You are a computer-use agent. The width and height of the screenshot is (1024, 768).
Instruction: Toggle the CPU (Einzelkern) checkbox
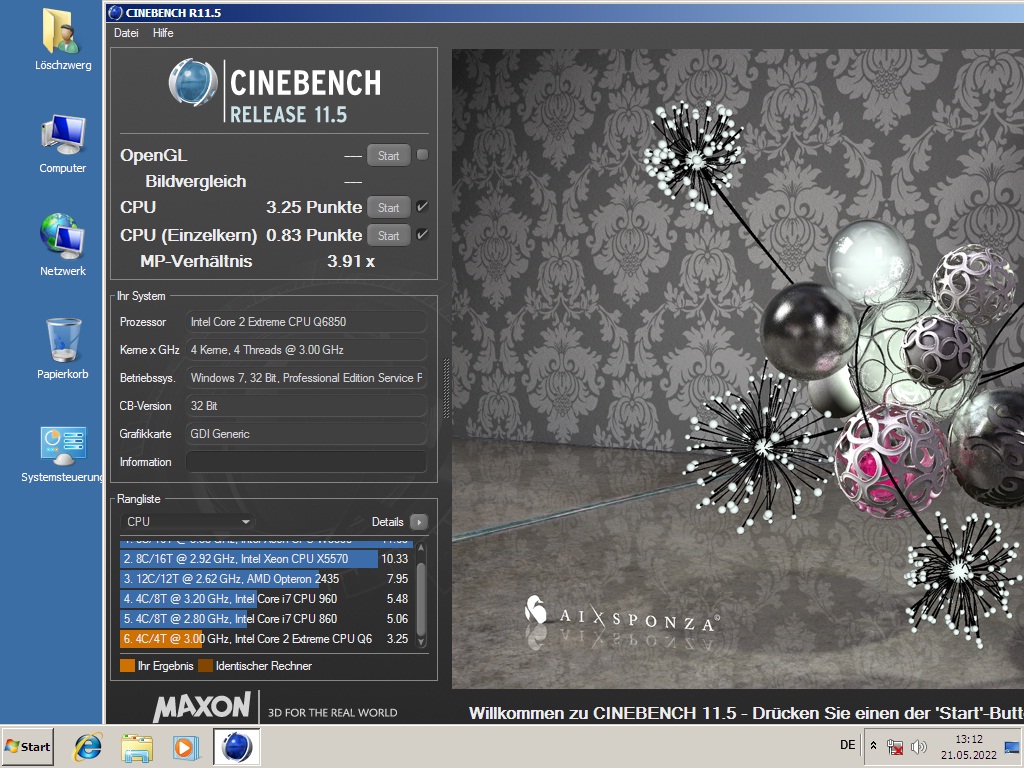click(423, 234)
